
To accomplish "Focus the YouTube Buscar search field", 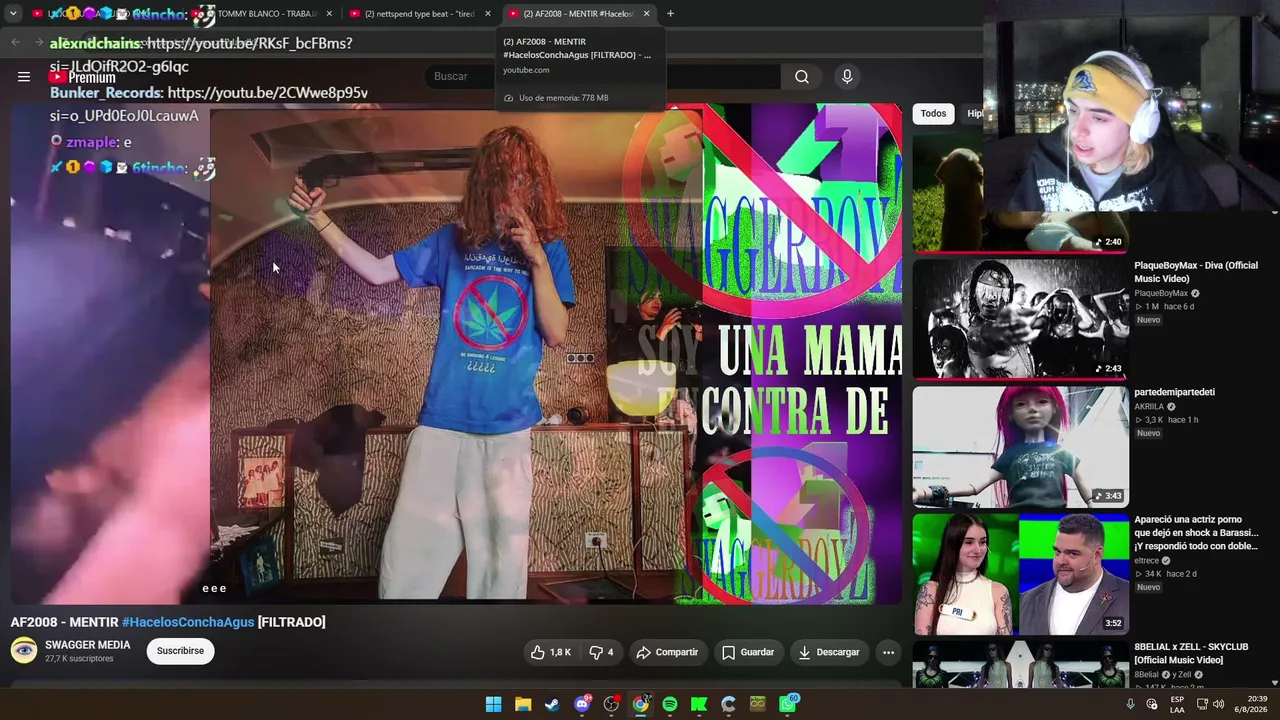I will tap(605, 76).
